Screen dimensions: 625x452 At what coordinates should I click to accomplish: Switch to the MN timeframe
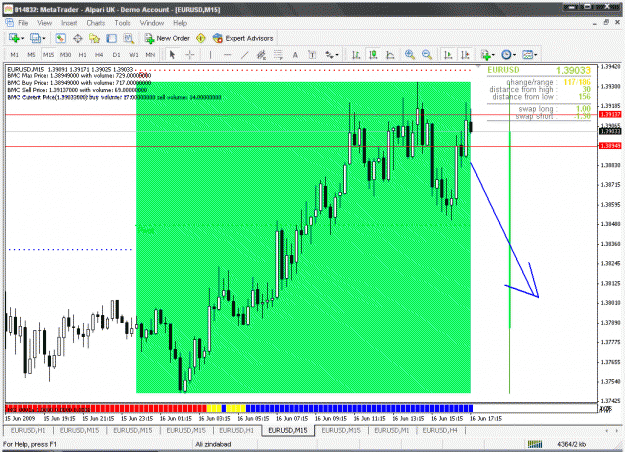(150, 55)
